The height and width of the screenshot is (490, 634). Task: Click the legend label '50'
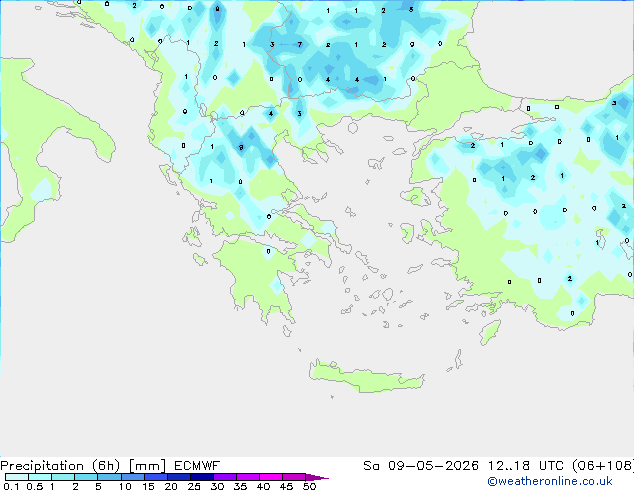[309, 486]
